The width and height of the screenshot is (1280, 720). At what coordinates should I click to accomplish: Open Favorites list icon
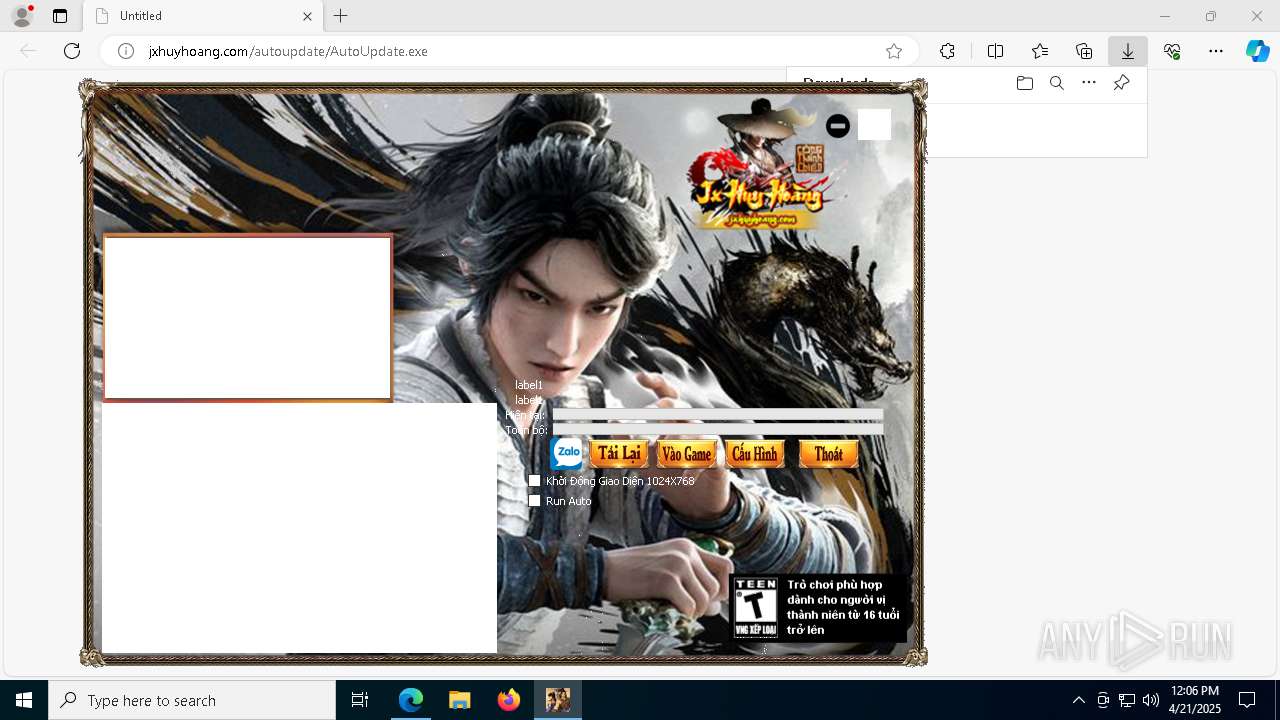pos(1040,51)
